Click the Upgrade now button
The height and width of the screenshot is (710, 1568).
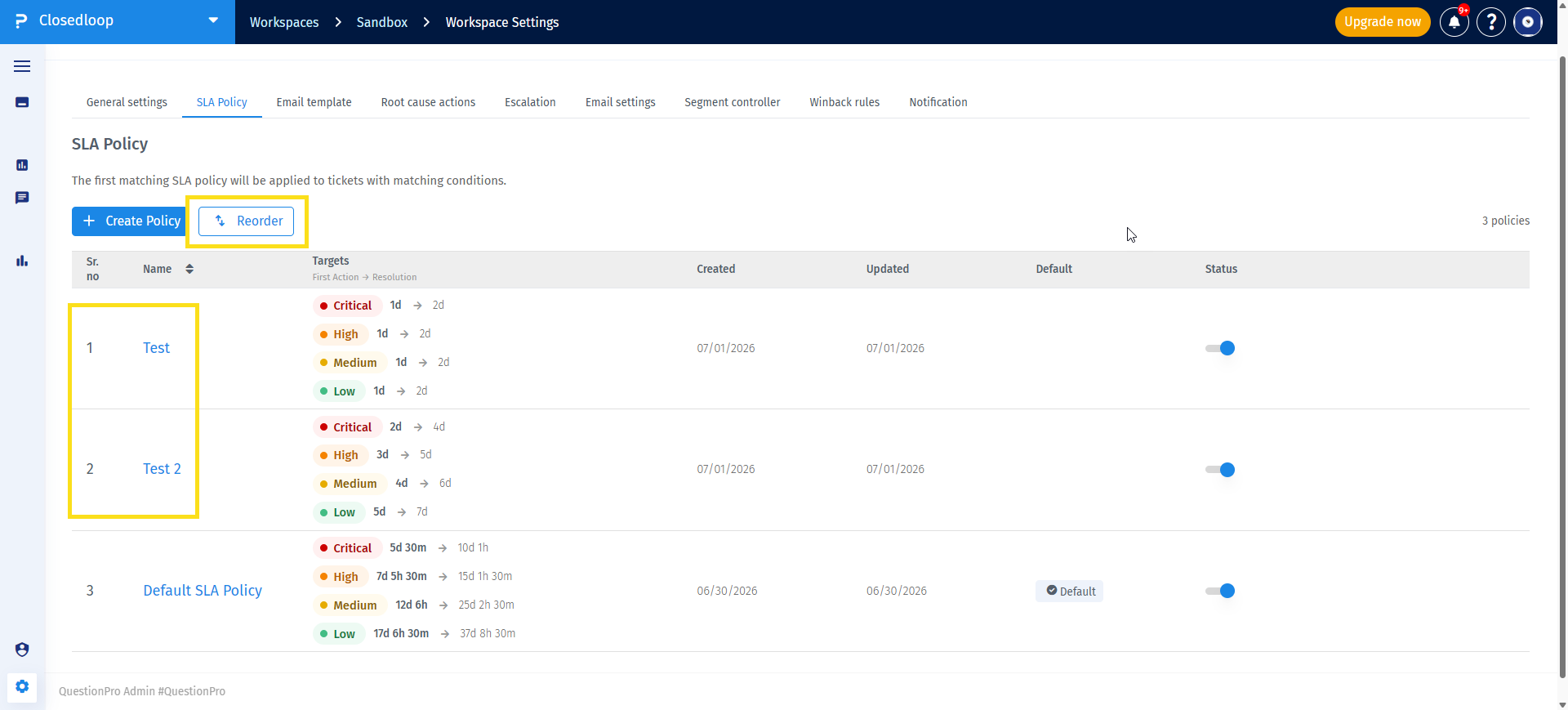tap(1383, 22)
